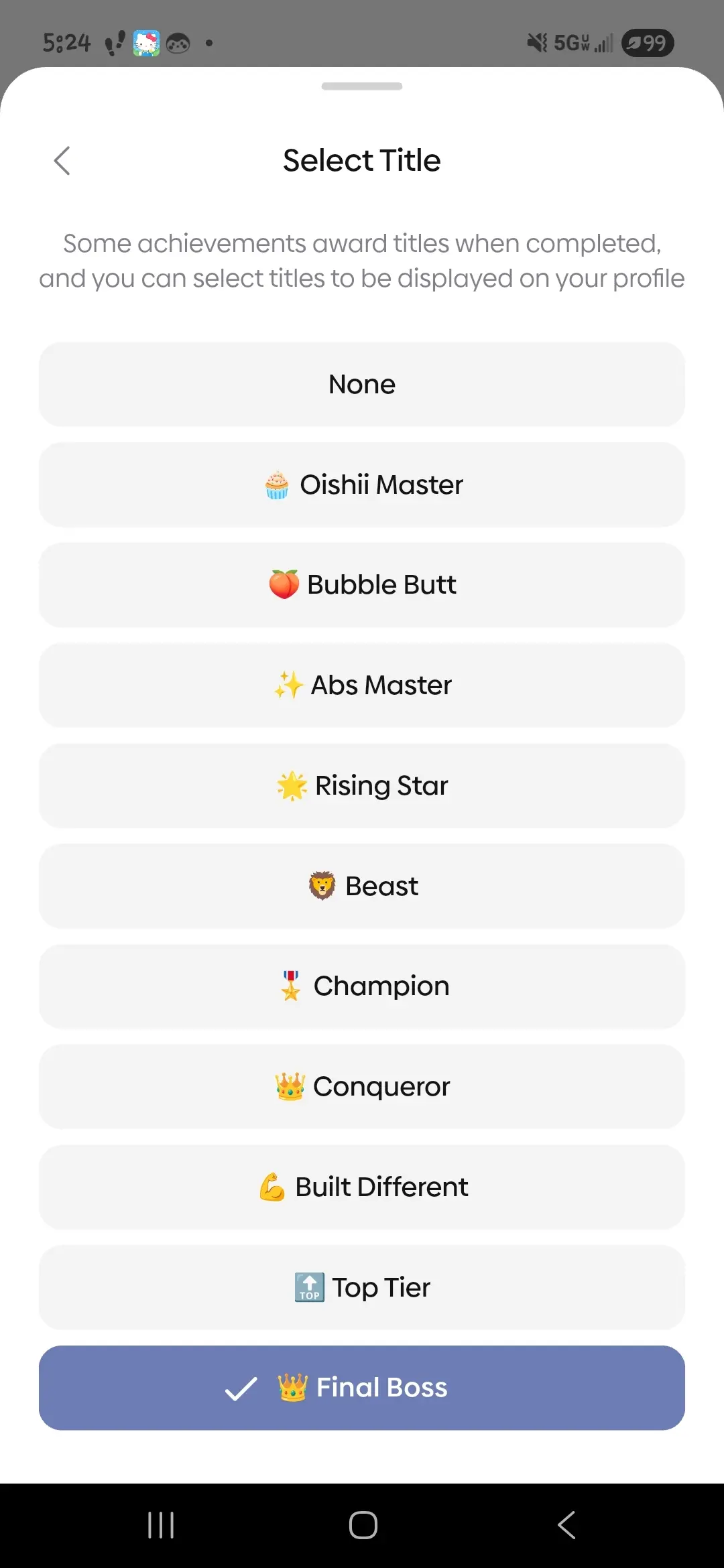Open Android recent apps button

tap(161, 1525)
